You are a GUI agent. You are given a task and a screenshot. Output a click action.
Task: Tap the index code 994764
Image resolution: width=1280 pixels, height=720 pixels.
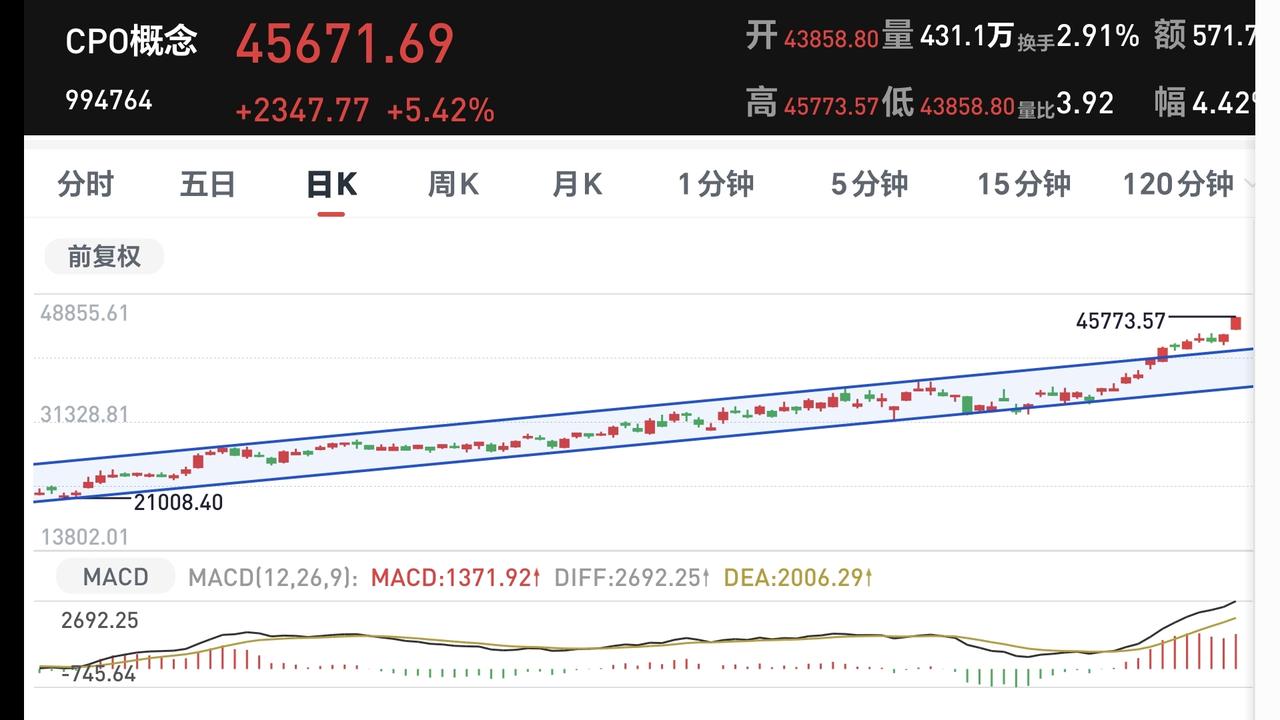pos(109,101)
